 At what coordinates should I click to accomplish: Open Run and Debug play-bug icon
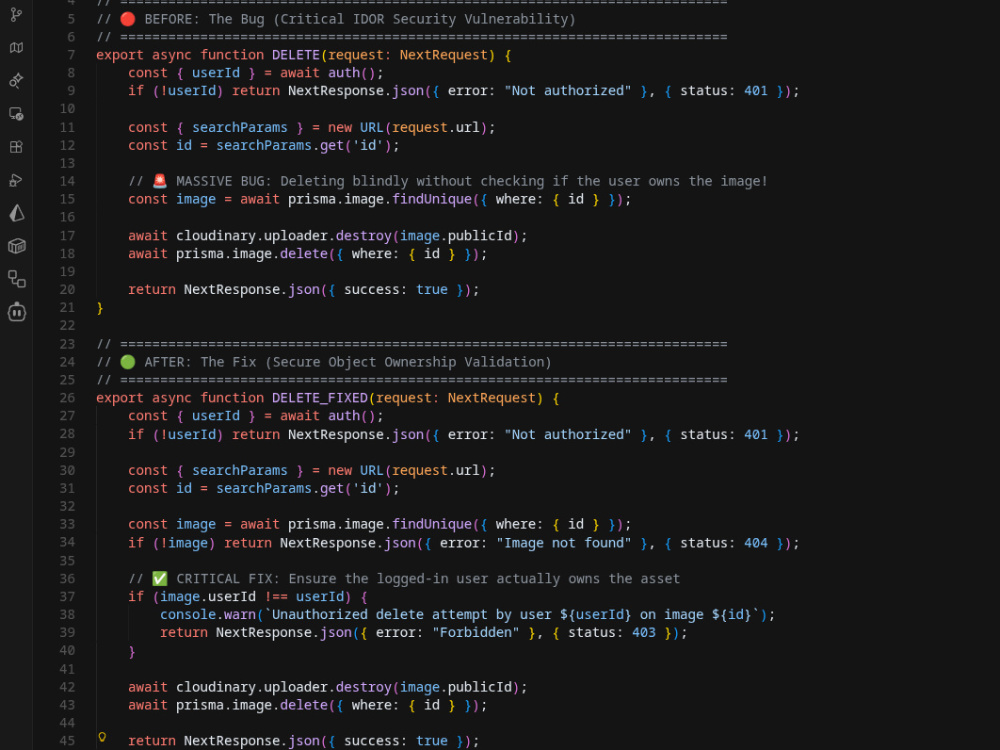[x=17, y=180]
